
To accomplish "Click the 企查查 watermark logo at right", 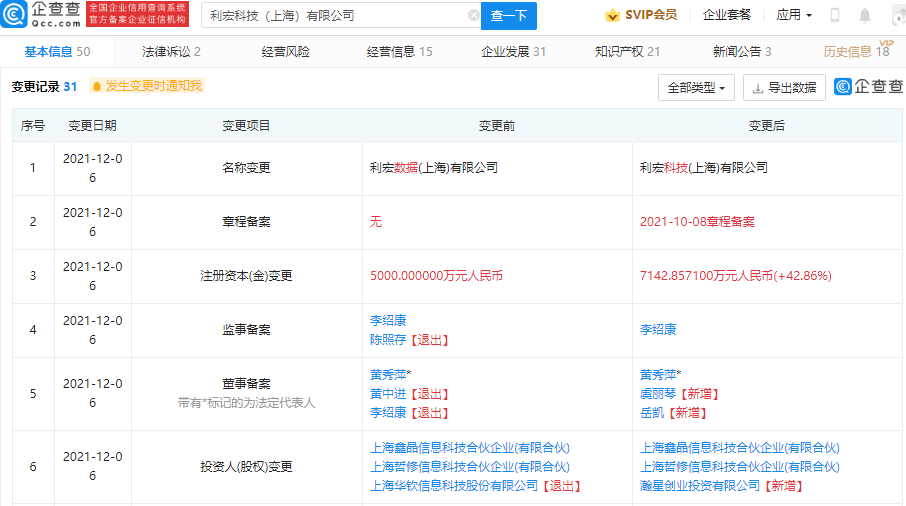I will (x=870, y=87).
